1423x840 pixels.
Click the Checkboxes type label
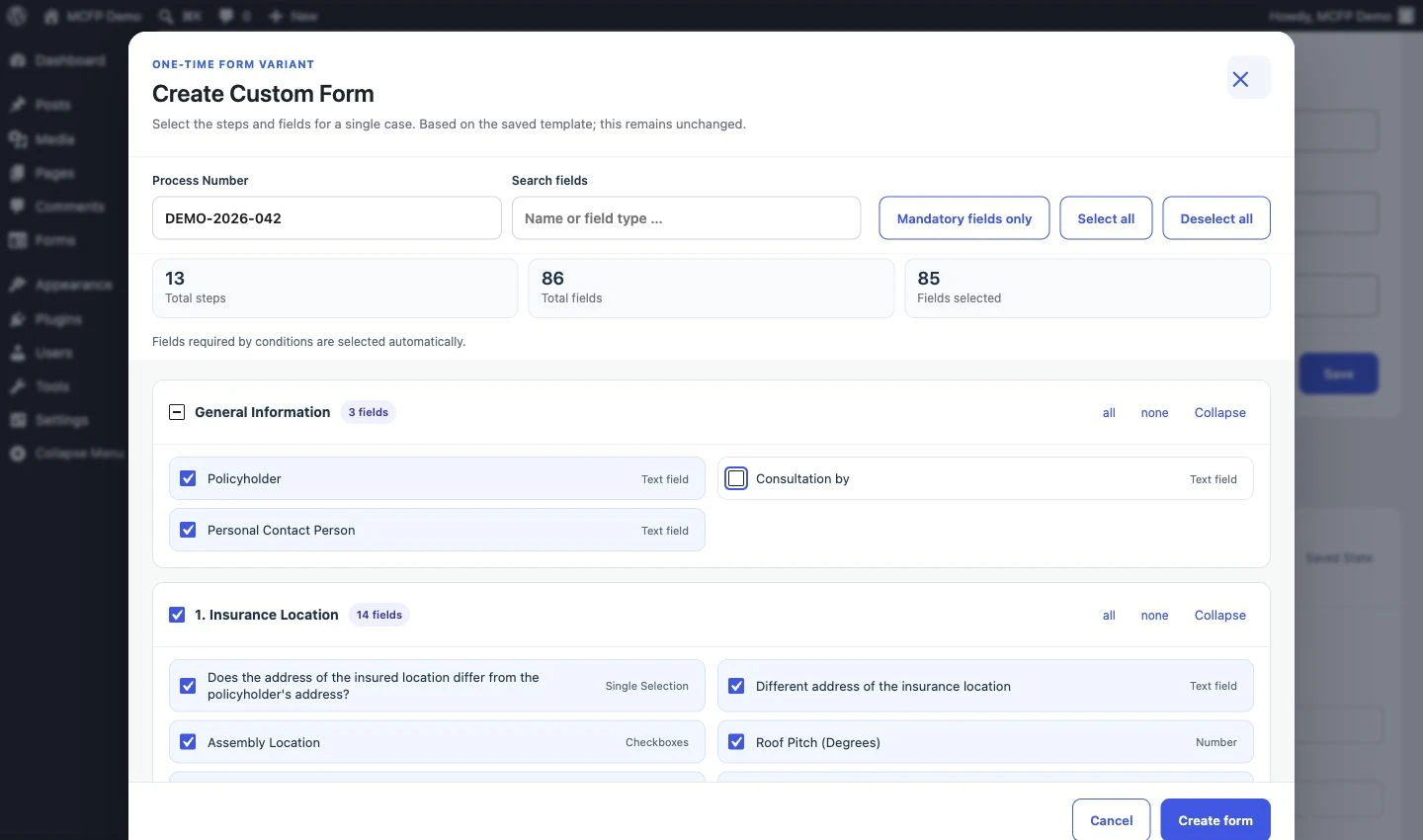[x=657, y=742]
